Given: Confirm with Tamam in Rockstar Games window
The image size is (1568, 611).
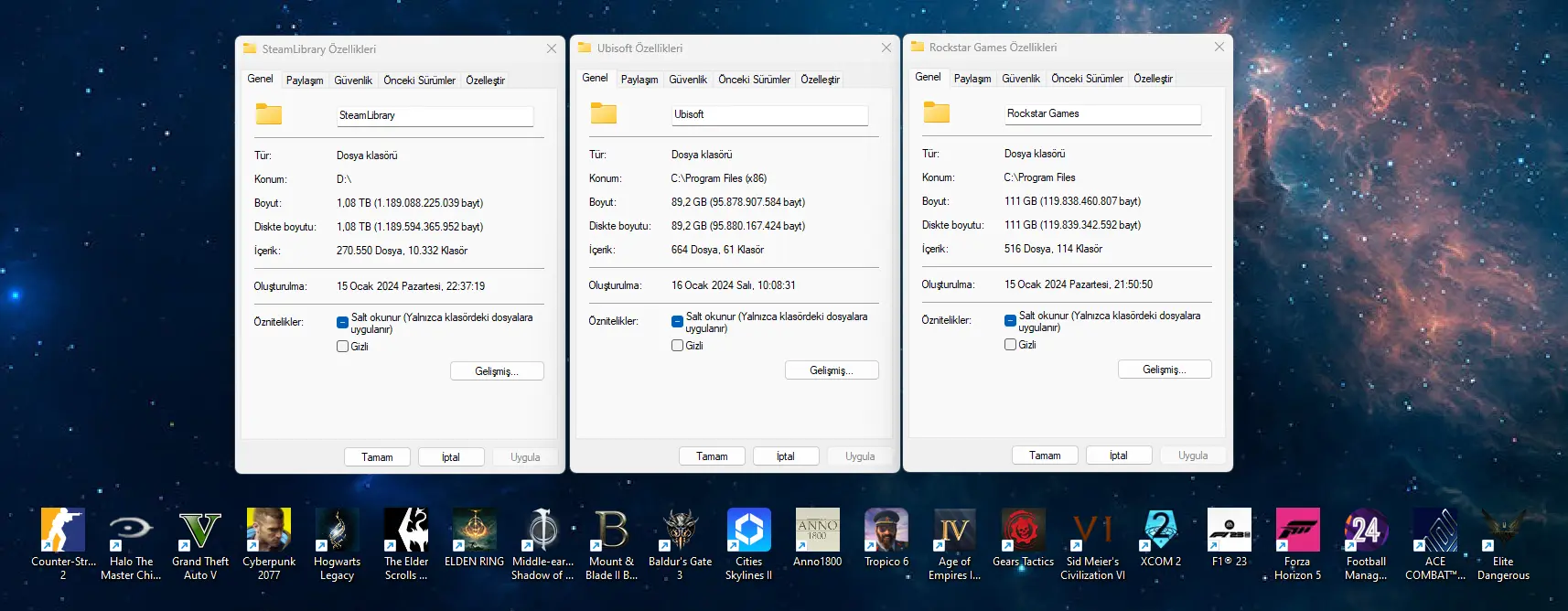Looking at the screenshot, I should pyautogui.click(x=1045, y=456).
